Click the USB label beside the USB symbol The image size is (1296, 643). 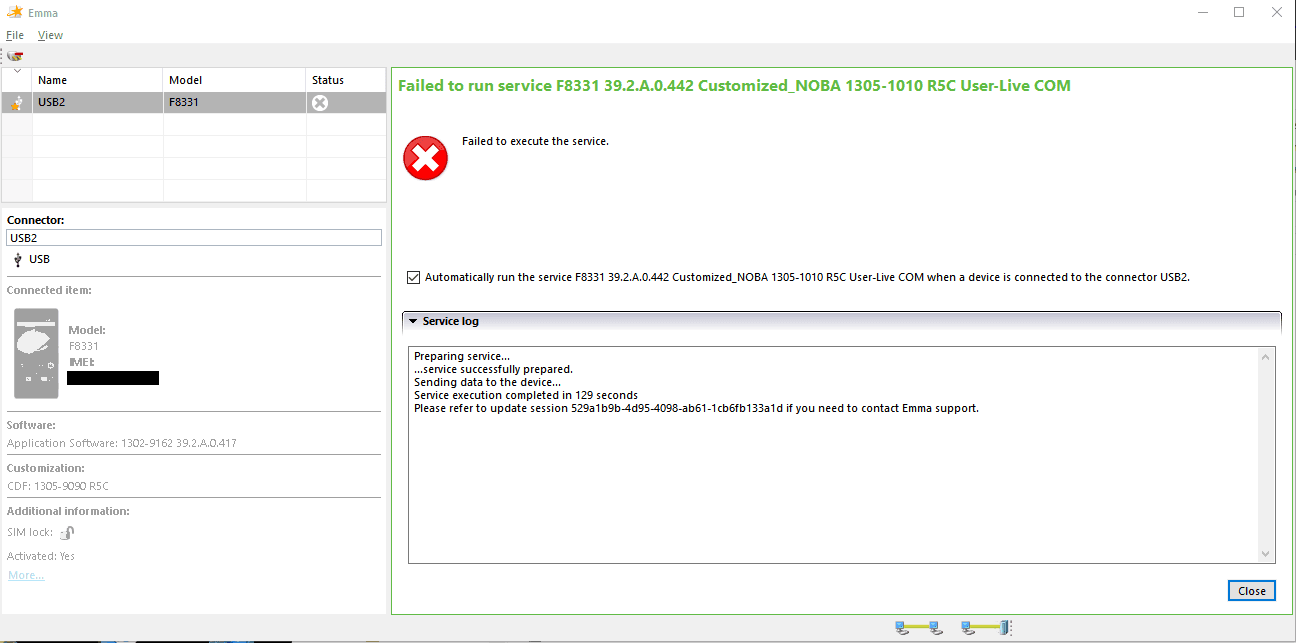coord(39,259)
